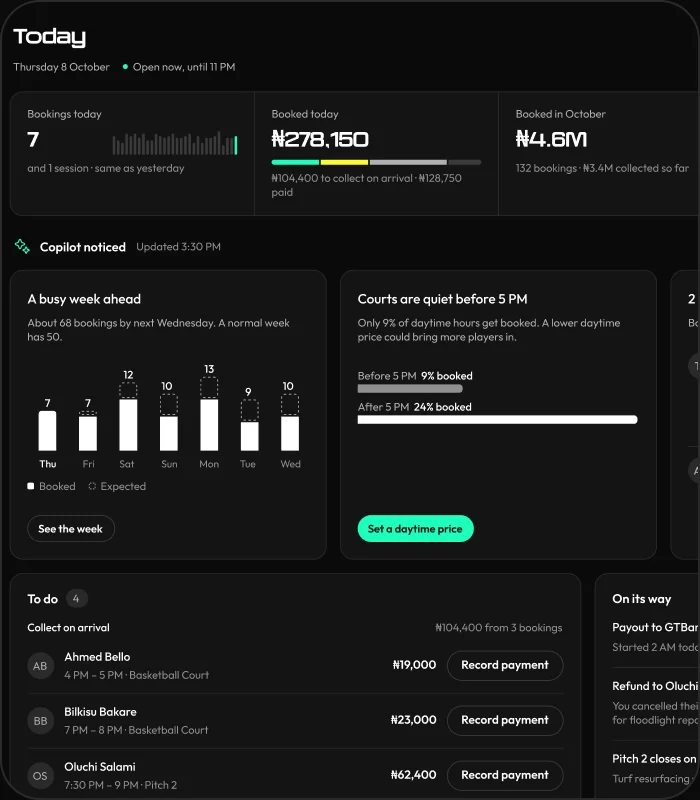
Task: Select the Wed bar in weekly chart
Action: pyautogui.click(x=290, y=422)
